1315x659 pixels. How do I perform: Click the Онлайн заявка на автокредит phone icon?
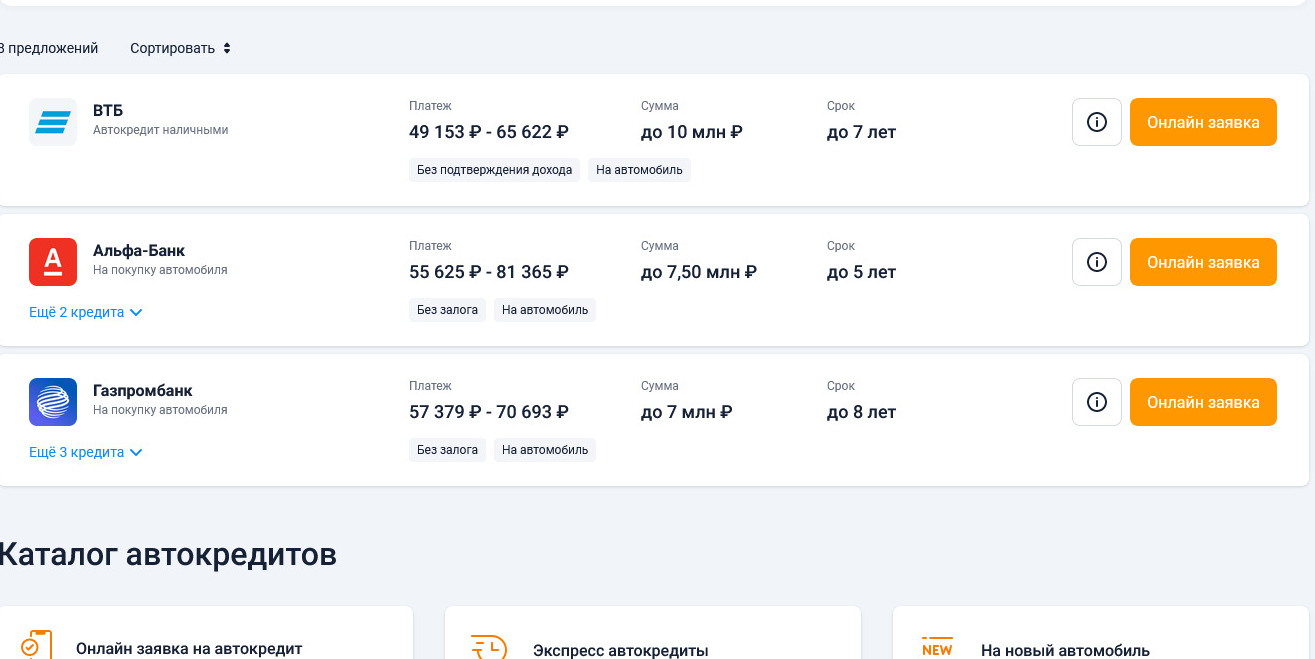tap(36, 645)
